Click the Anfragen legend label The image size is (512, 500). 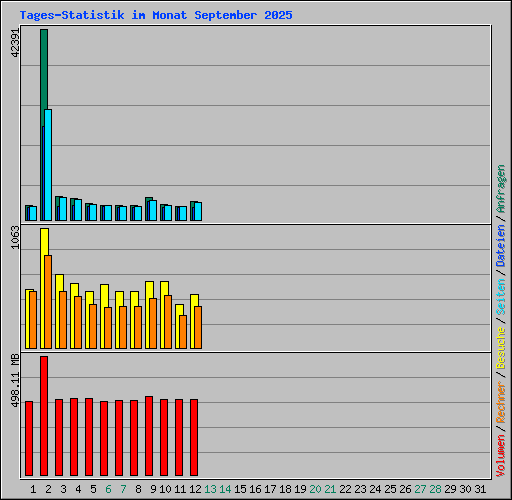point(501,189)
